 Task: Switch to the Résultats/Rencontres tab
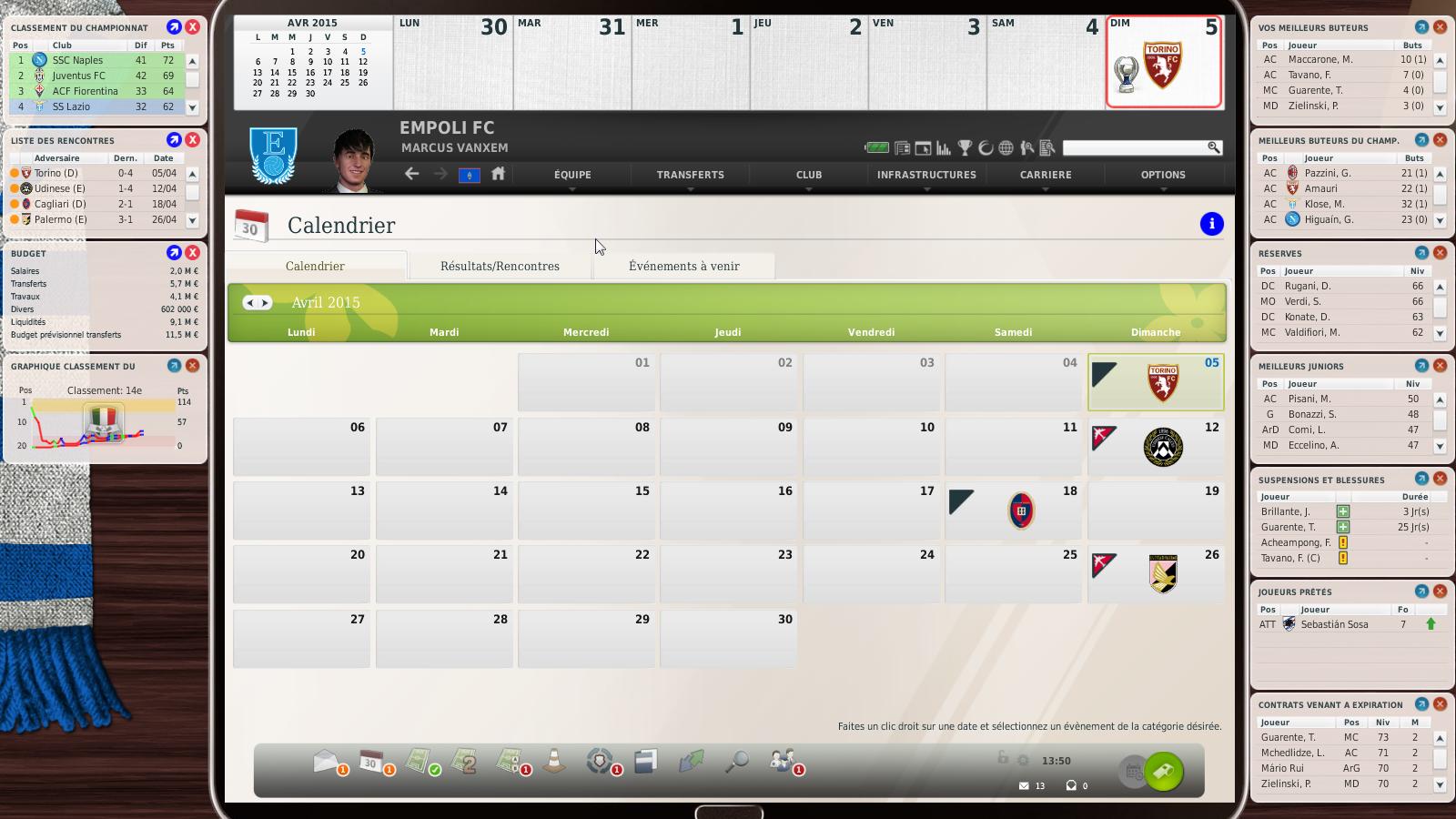[x=500, y=266]
